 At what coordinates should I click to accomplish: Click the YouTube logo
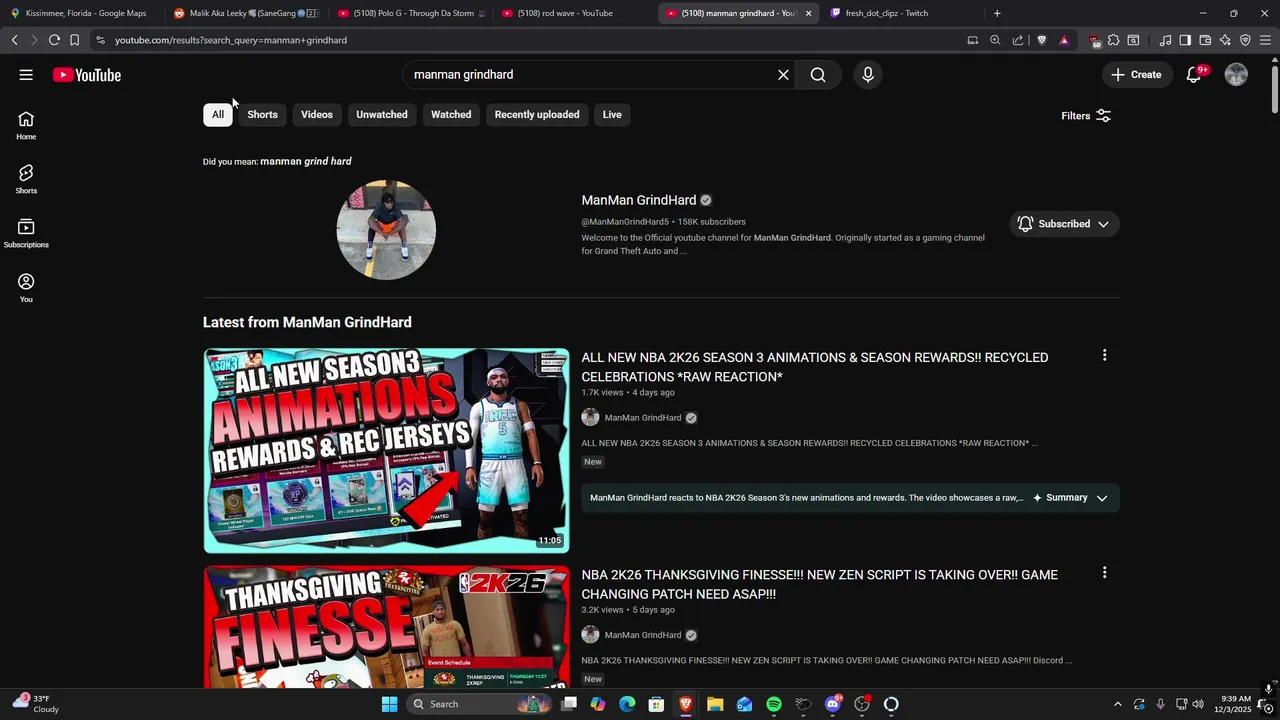pos(87,75)
